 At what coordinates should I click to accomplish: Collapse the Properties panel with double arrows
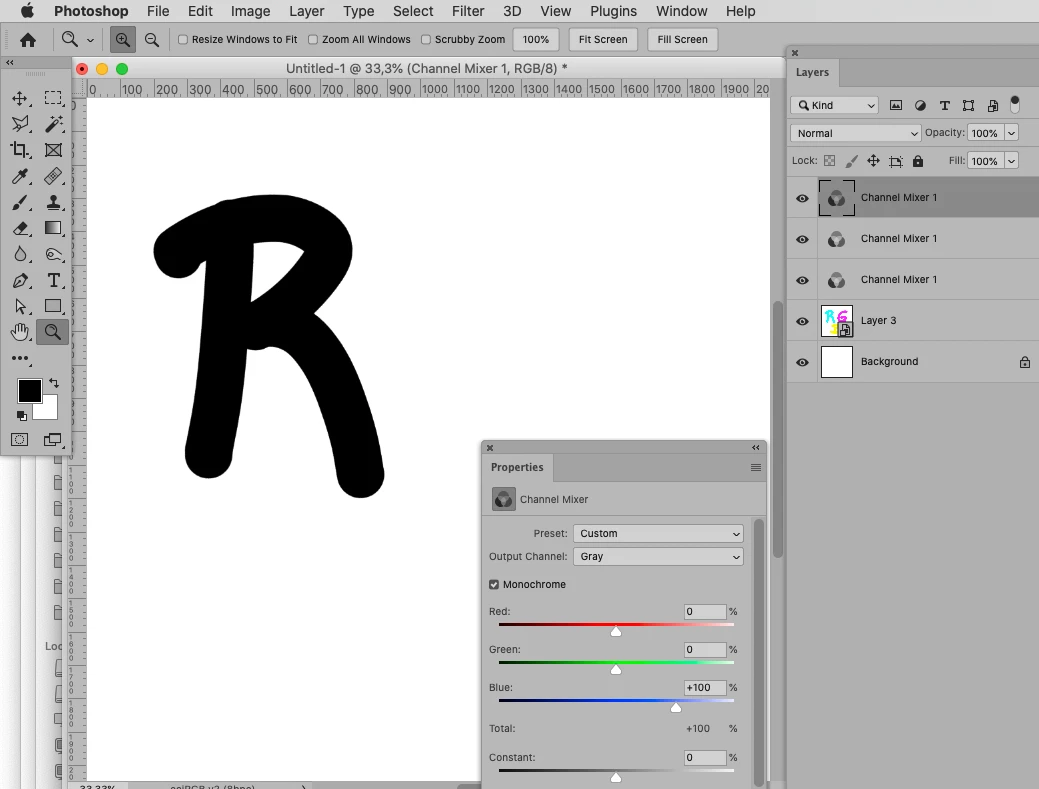click(755, 448)
